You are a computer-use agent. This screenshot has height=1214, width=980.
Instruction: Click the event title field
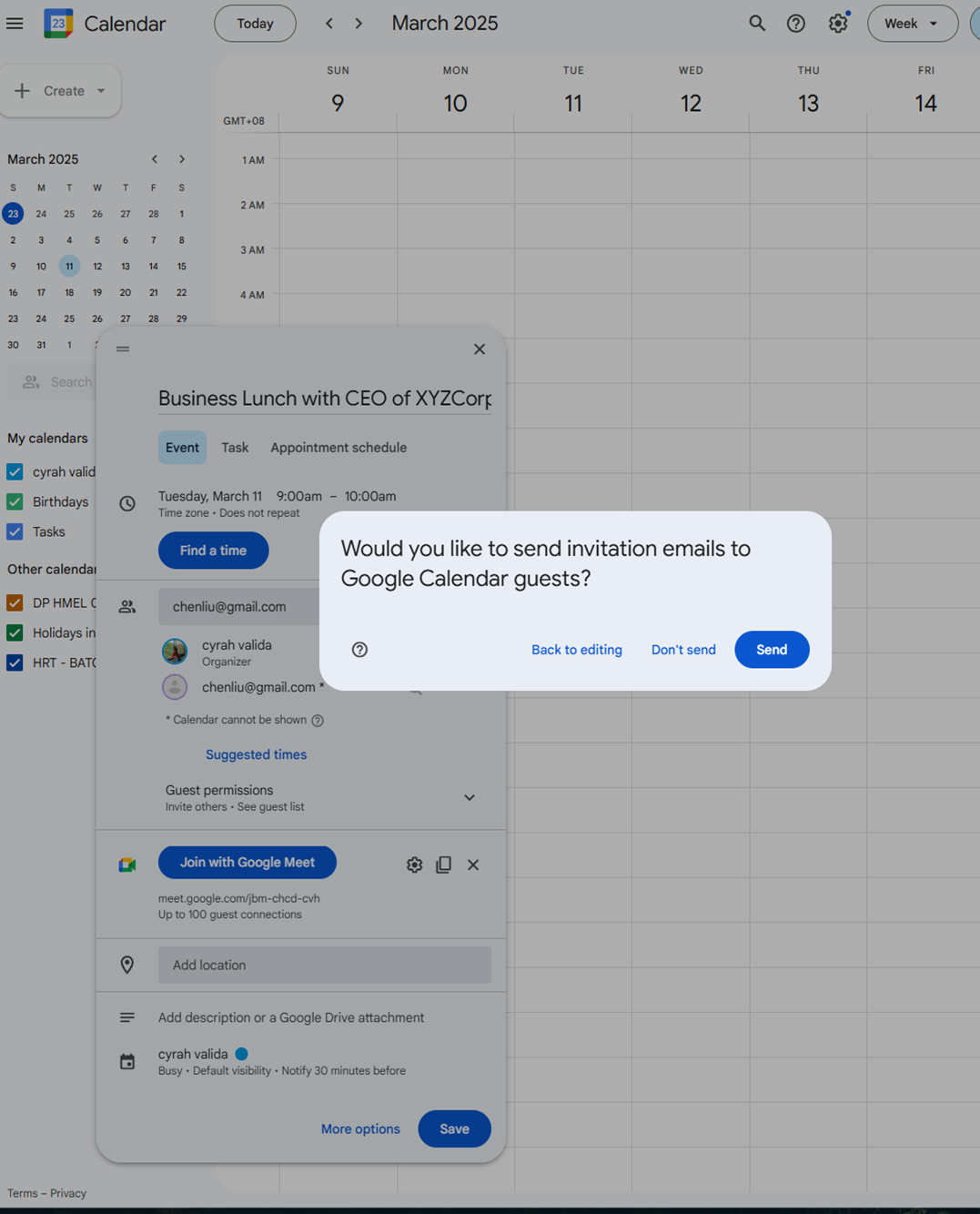coord(325,399)
